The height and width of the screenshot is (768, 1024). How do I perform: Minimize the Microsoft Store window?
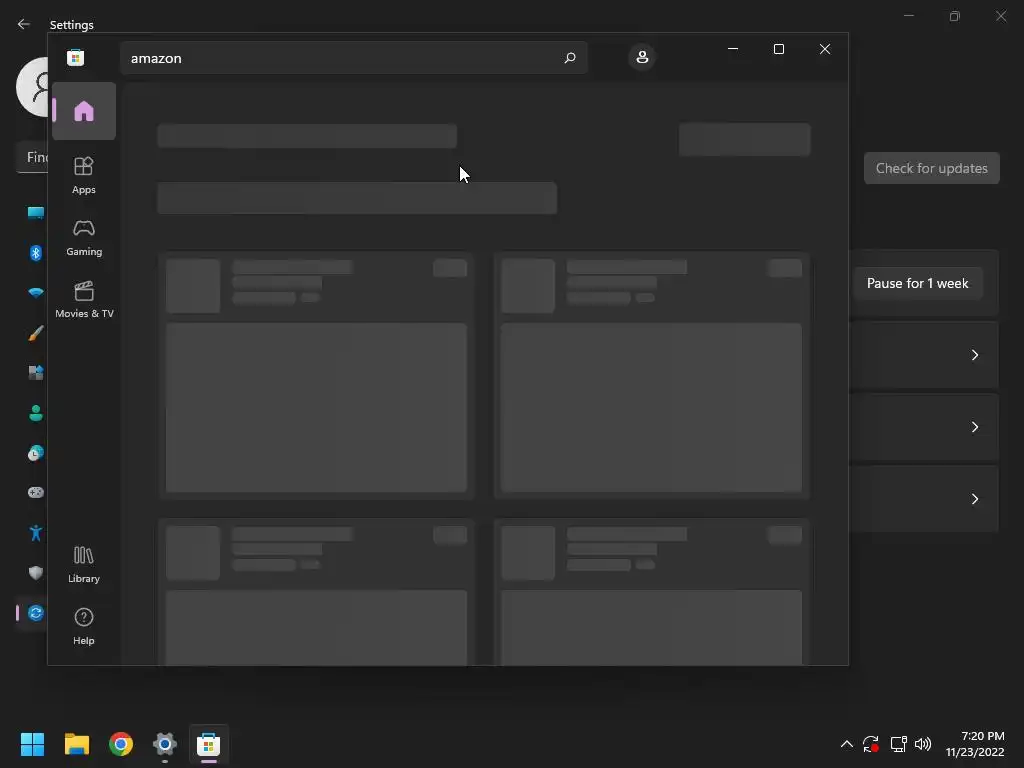coord(733,49)
